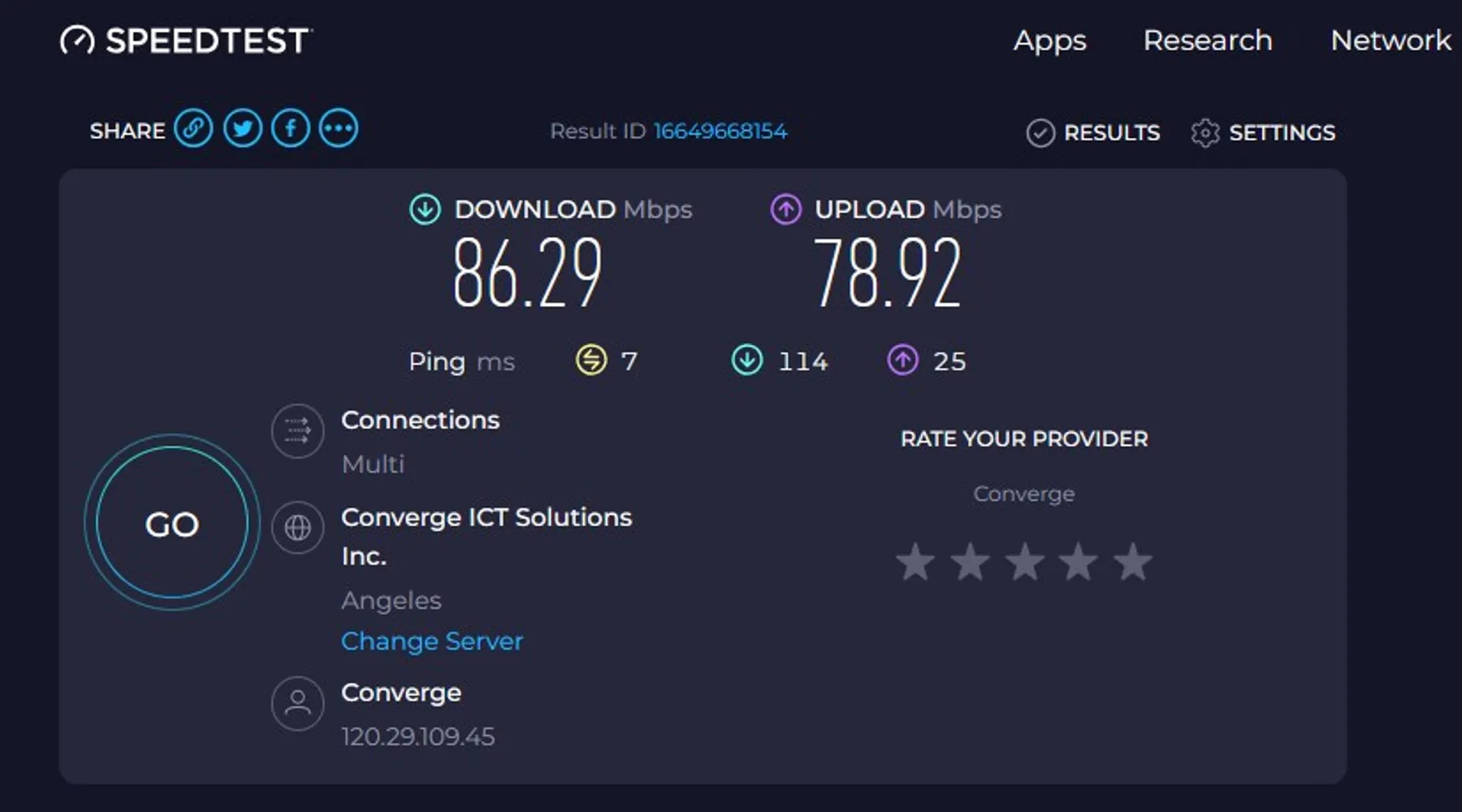Rate Converge one star

(x=915, y=562)
